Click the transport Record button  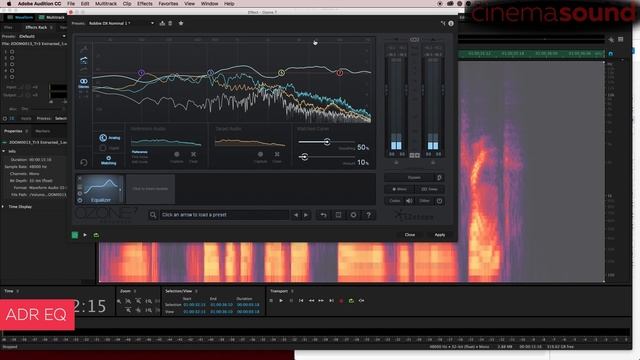(341, 301)
